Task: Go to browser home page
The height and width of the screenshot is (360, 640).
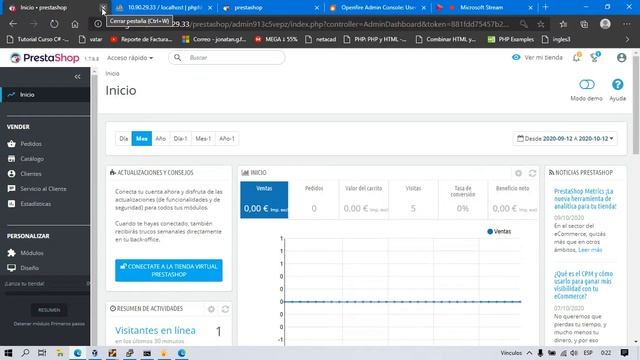Action: [x=75, y=24]
